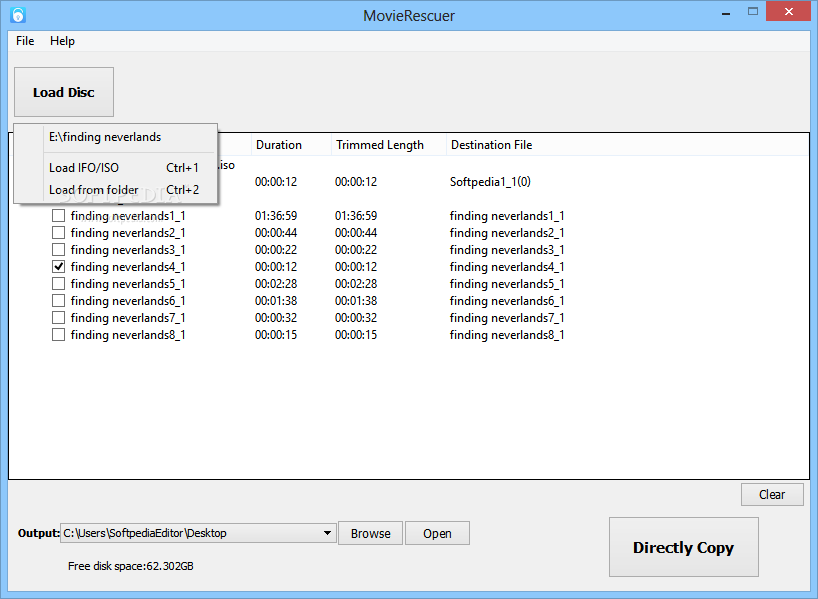Click destination file finding neverlands1_1
Image resolution: width=818 pixels, height=599 pixels.
pyautogui.click(x=507, y=216)
